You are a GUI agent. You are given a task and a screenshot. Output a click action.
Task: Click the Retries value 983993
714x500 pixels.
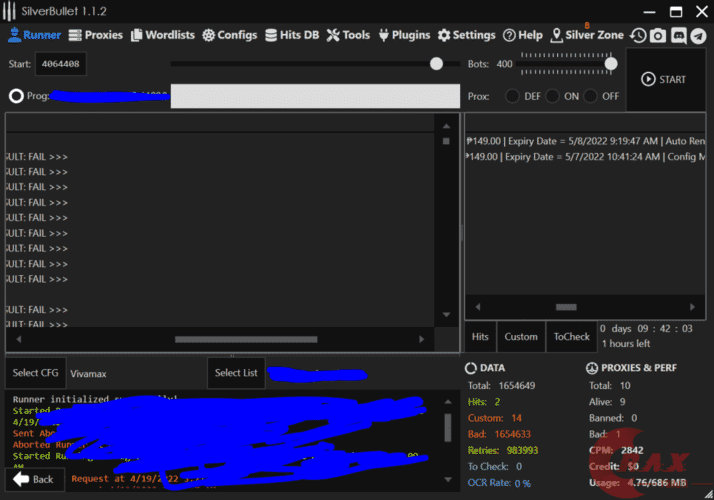pos(522,450)
